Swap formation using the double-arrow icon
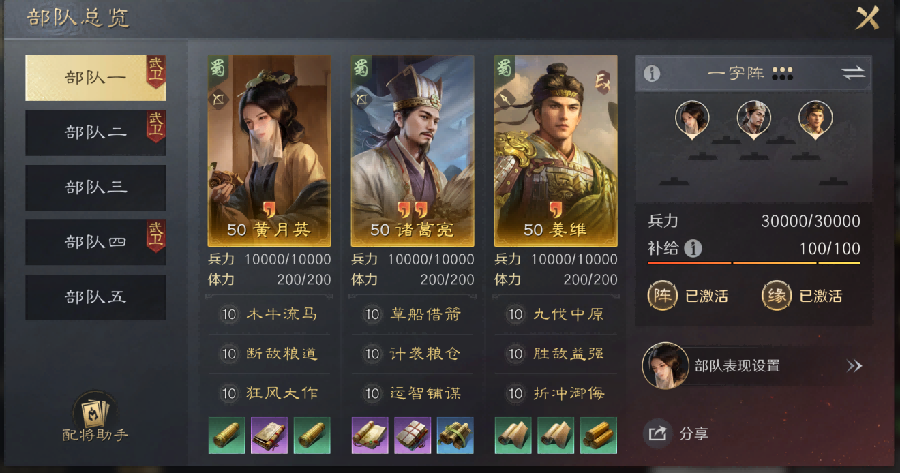The image size is (900, 473). (x=853, y=73)
